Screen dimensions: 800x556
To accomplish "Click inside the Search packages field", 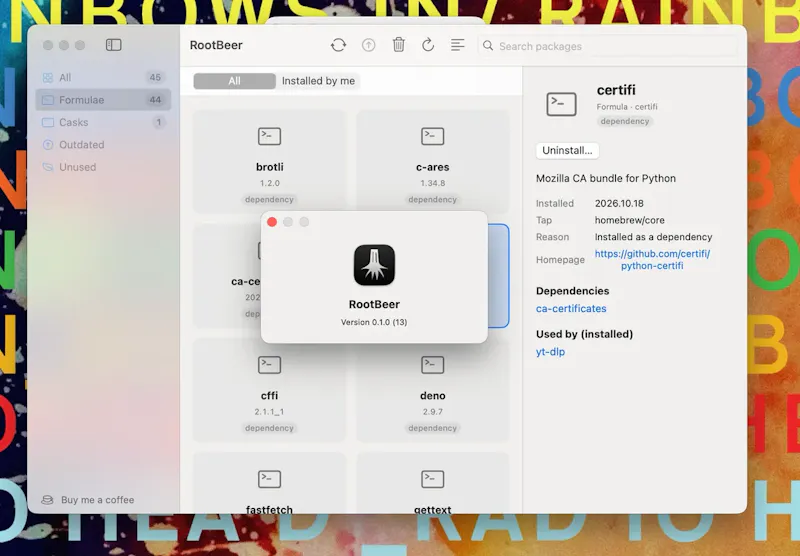I will [607, 46].
